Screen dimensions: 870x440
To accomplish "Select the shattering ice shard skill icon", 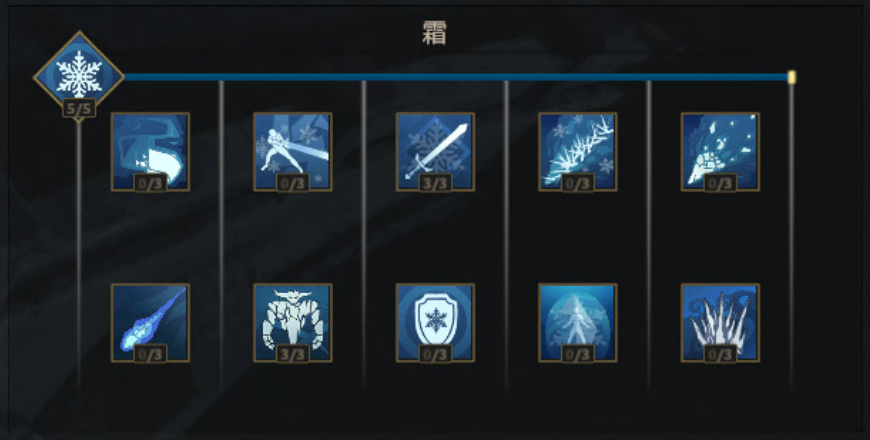I will click(720, 152).
